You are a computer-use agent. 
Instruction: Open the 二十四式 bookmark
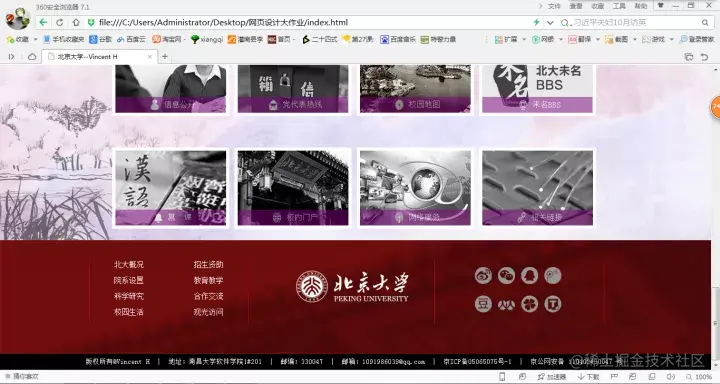[x=320, y=40]
